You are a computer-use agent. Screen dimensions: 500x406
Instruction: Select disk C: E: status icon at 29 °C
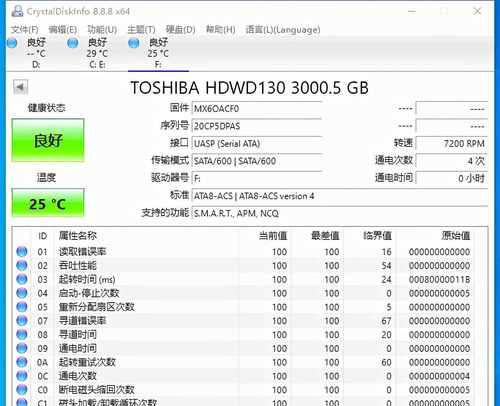[x=73, y=43]
